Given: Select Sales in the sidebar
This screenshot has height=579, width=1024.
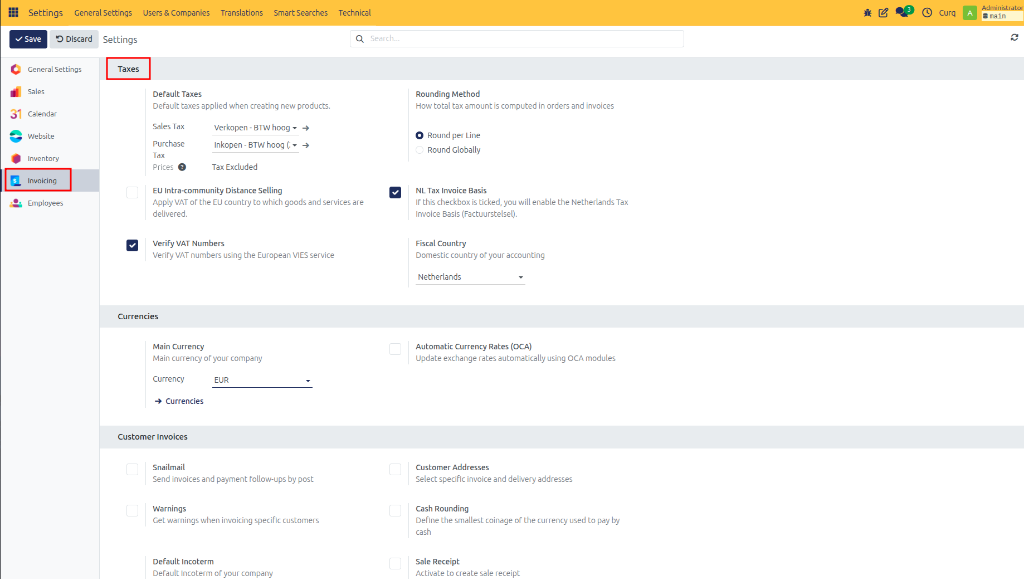Looking at the screenshot, I should tap(36, 91).
